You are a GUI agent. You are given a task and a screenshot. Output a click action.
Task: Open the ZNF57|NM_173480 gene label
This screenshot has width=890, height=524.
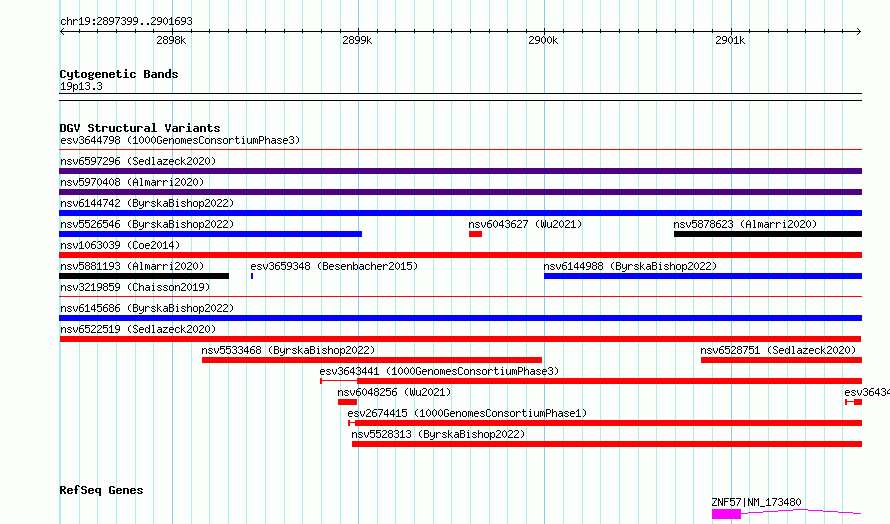[x=757, y=502]
